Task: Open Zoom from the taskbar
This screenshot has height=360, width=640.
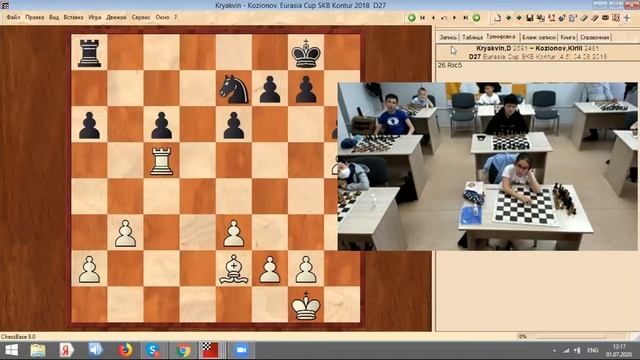Action: 240,350
